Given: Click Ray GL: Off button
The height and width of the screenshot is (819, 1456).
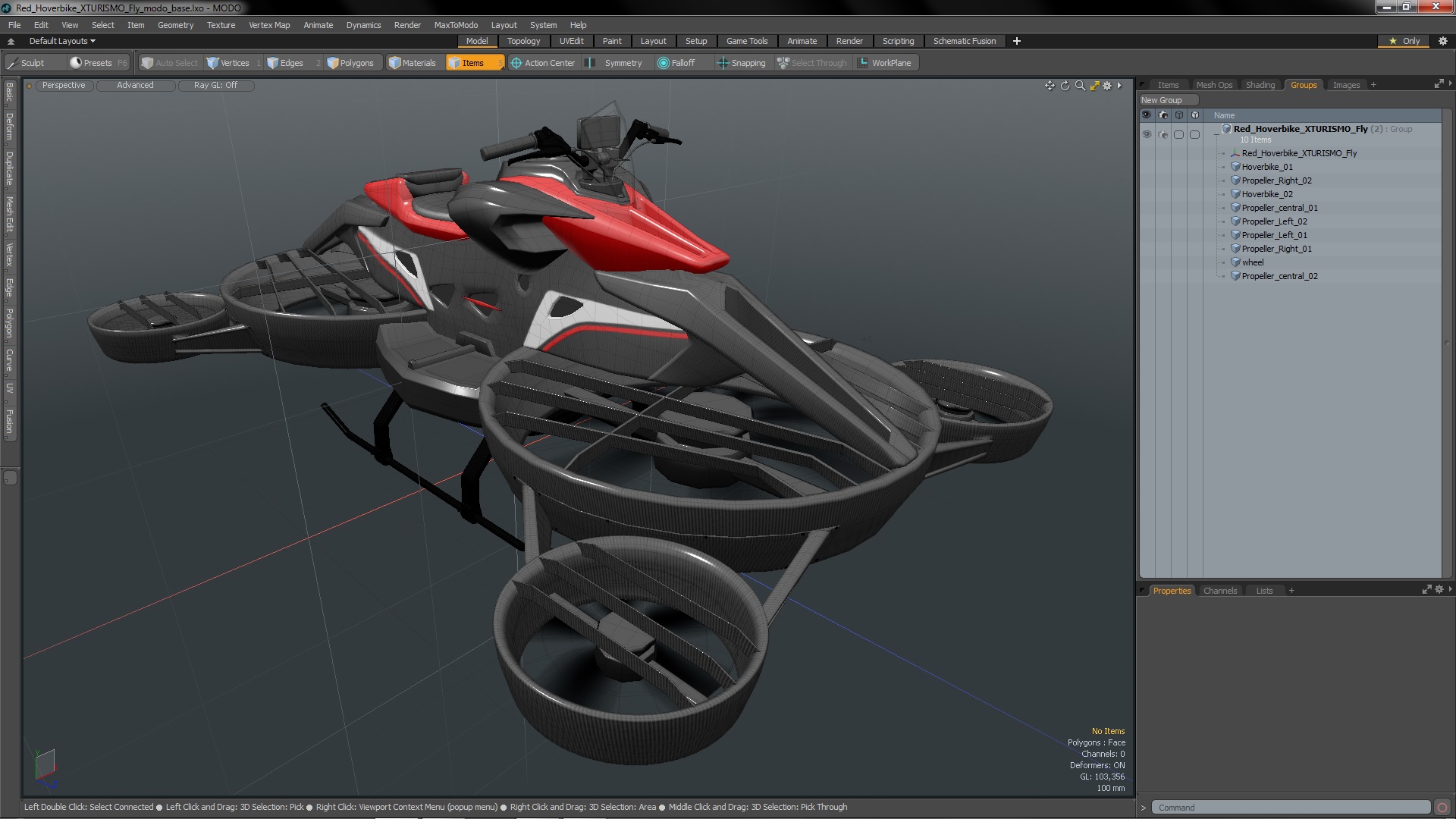Looking at the screenshot, I should [215, 86].
